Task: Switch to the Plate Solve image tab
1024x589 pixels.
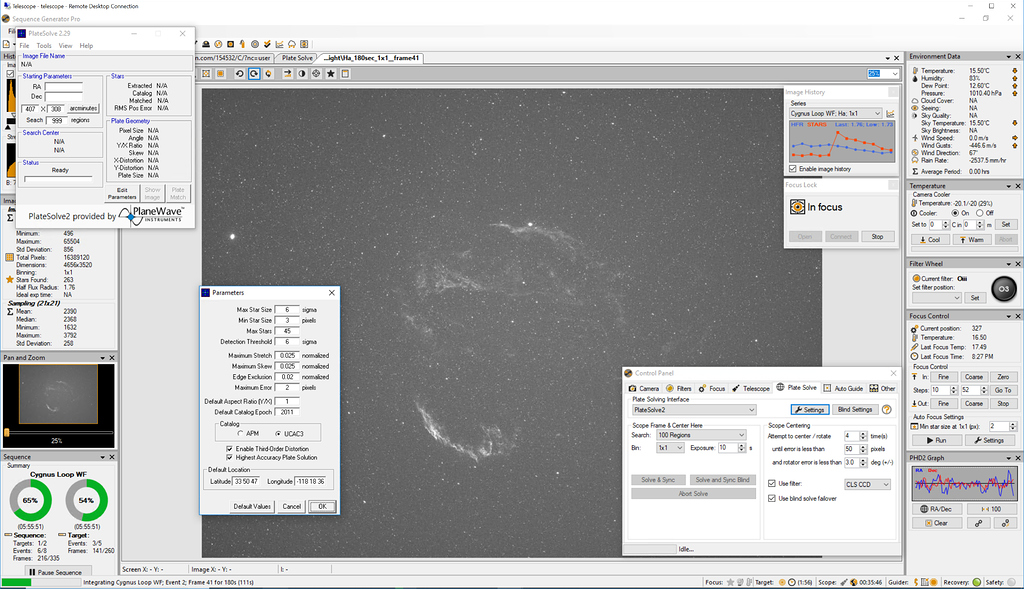Action: pos(296,57)
